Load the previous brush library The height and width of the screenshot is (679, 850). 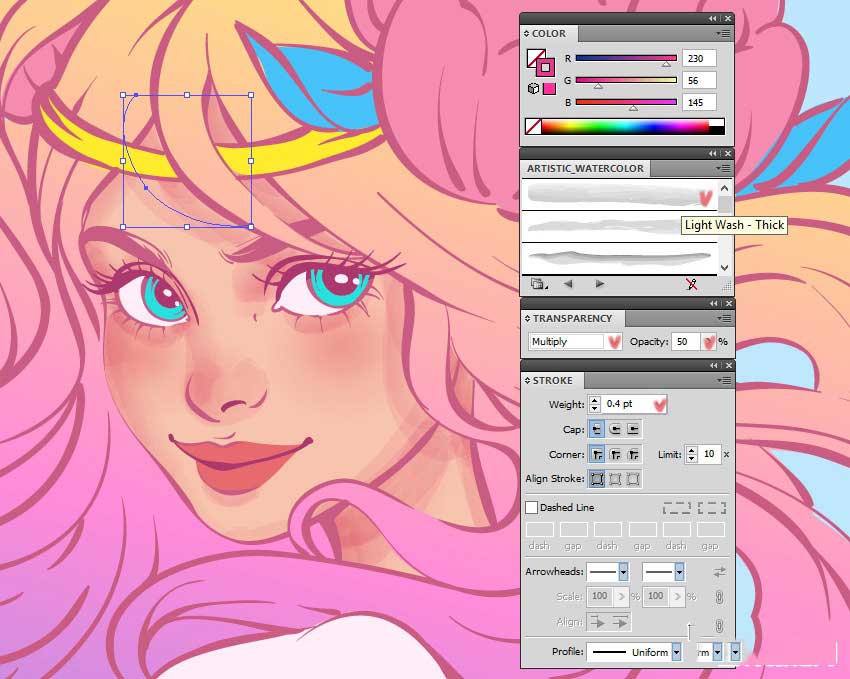click(568, 284)
